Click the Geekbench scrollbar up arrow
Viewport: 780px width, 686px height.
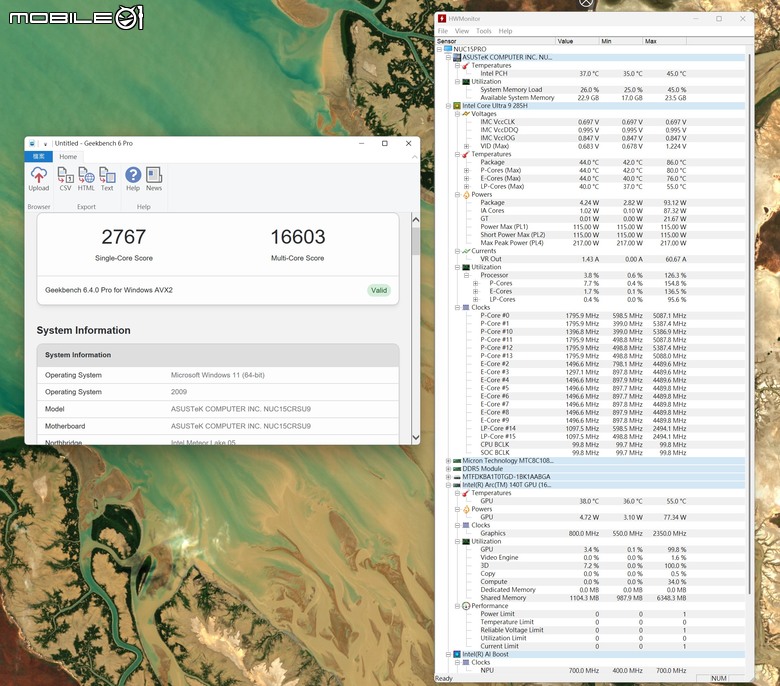pyautogui.click(x=416, y=219)
